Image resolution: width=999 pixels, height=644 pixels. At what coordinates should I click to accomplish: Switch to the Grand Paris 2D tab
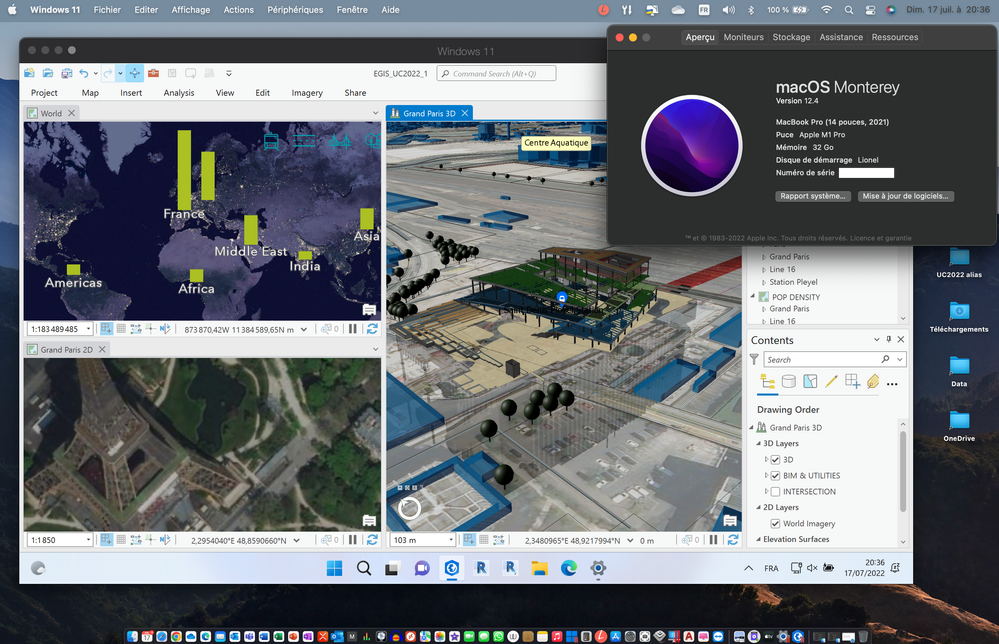(66, 349)
